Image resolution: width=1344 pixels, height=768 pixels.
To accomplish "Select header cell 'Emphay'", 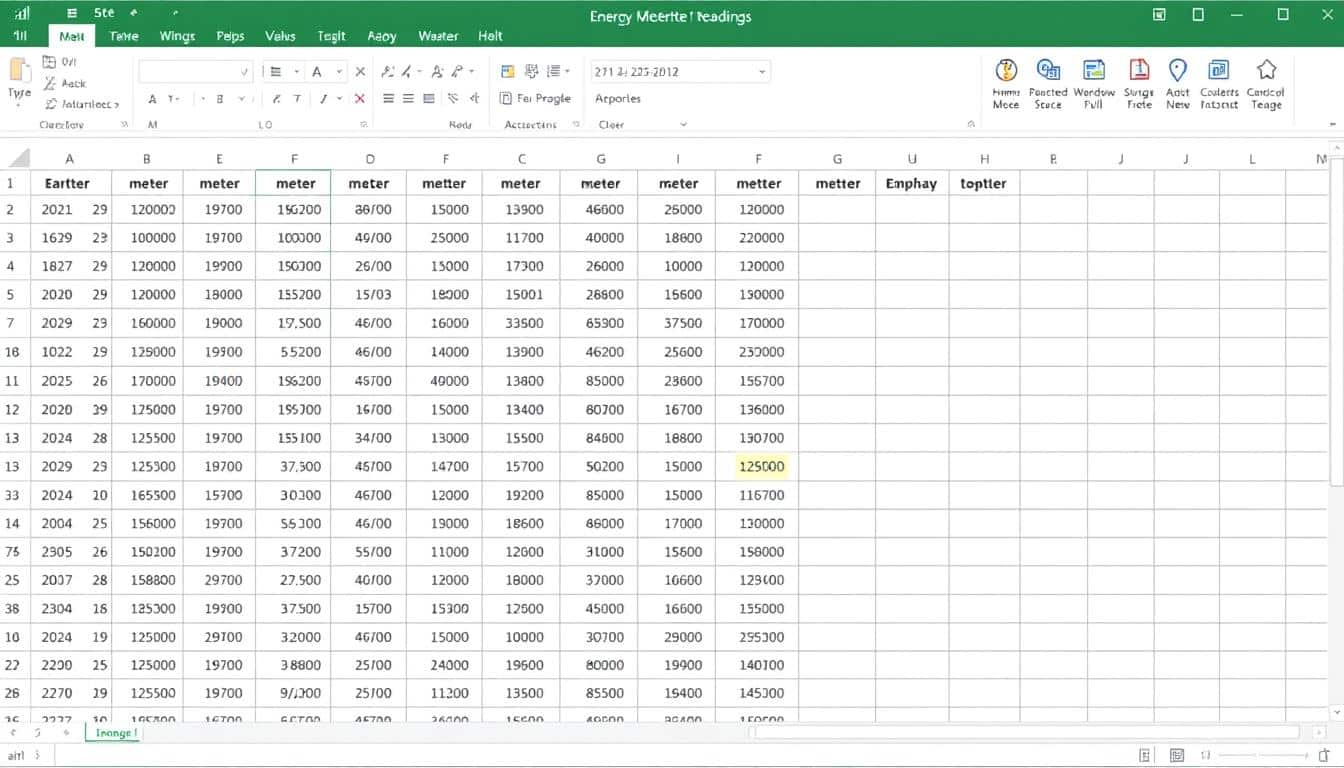I will (912, 183).
